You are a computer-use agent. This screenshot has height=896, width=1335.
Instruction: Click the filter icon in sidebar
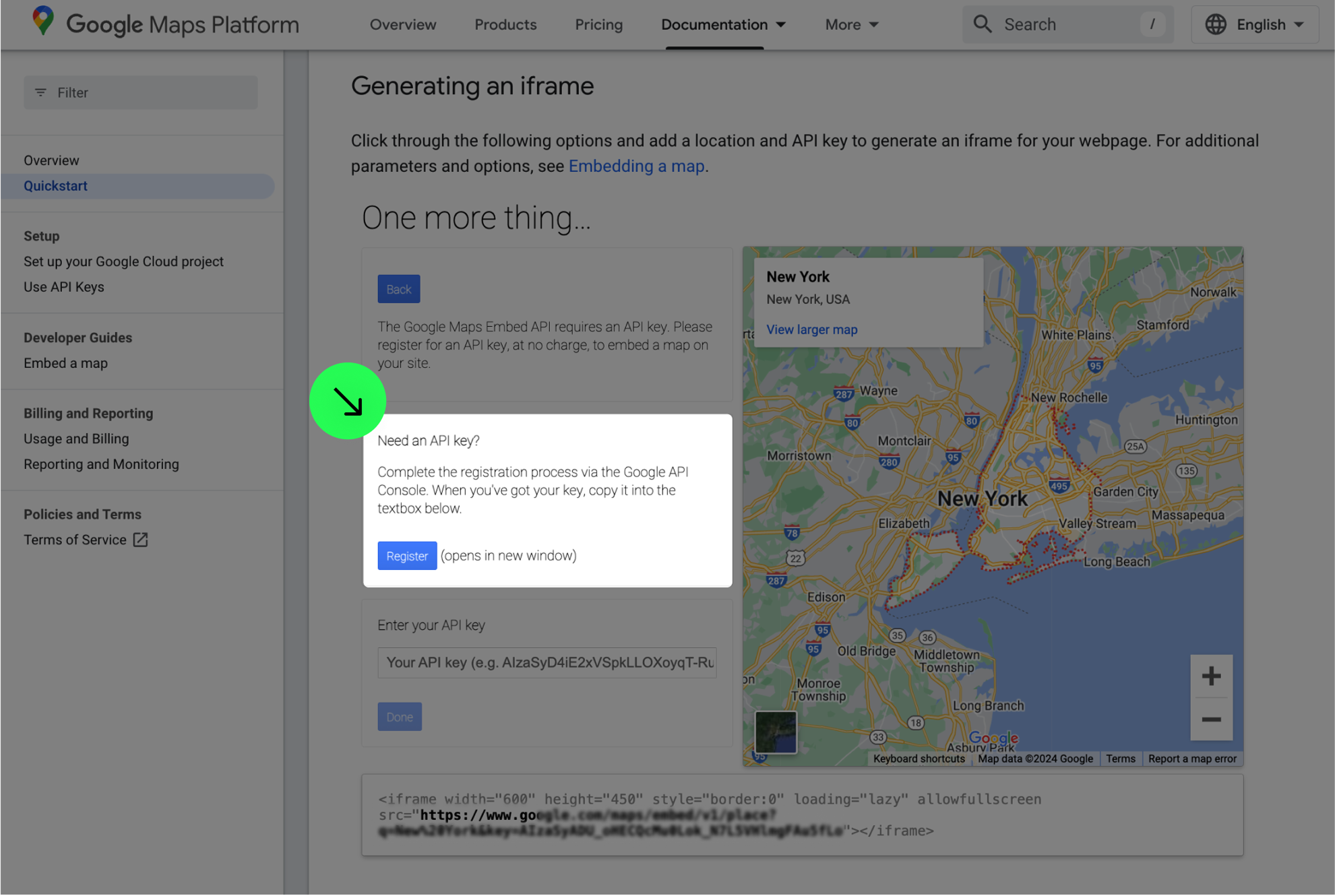[x=40, y=92]
